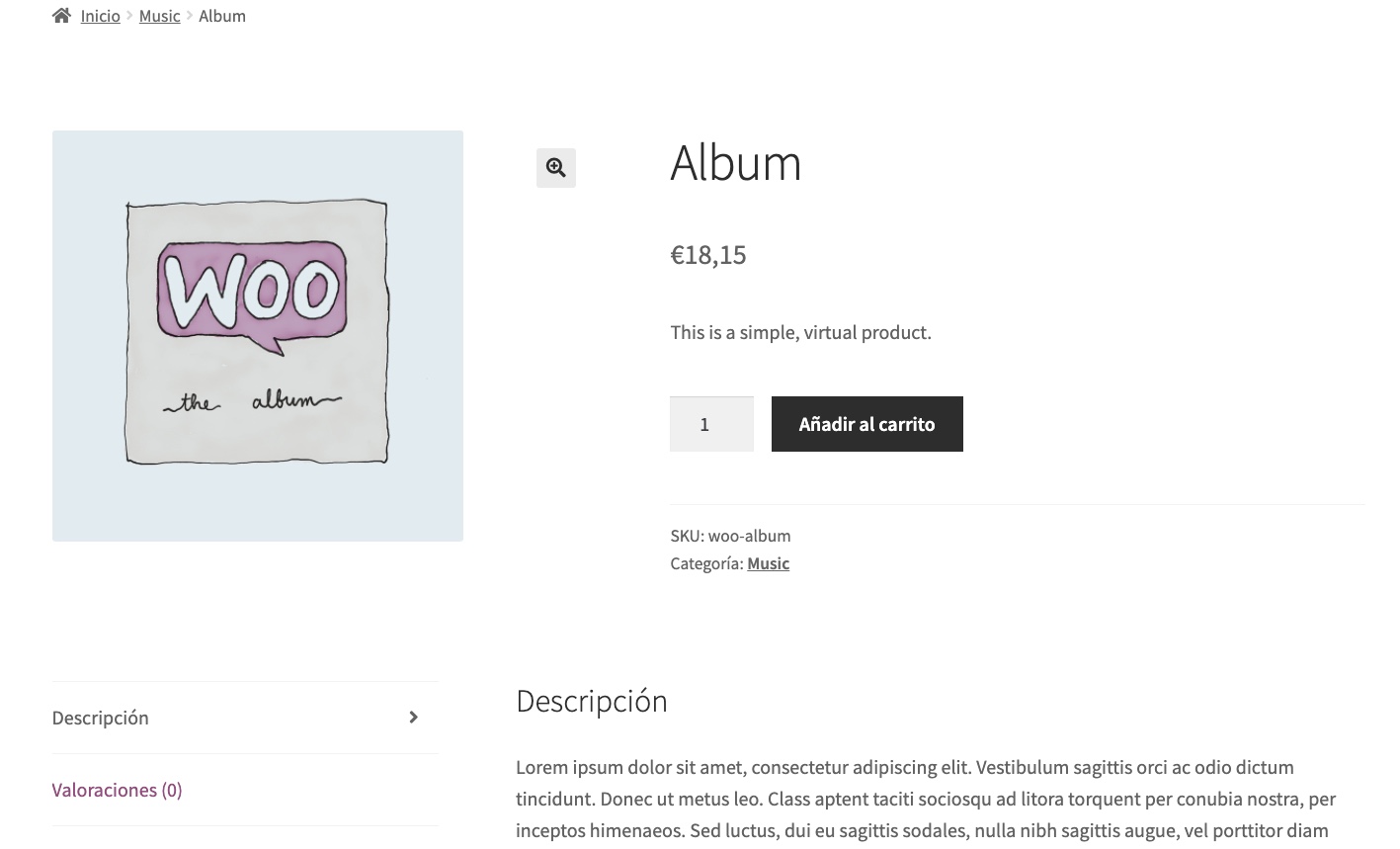Click the chevron arrow on the Descripción tab
The height and width of the screenshot is (849, 1400).
[414, 718]
